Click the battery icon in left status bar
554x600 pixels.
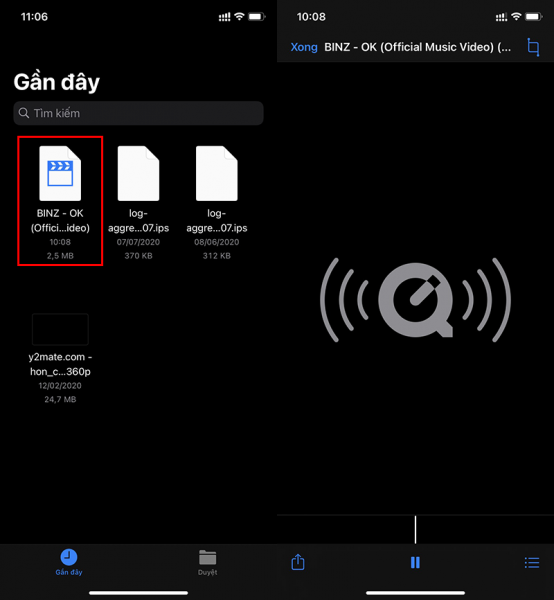[x=257, y=16]
